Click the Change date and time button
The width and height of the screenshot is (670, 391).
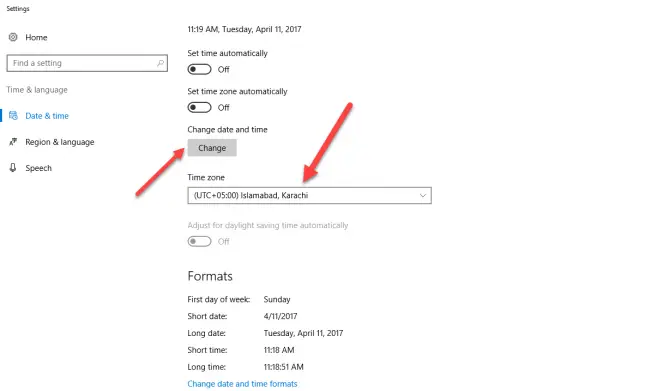click(x=212, y=148)
